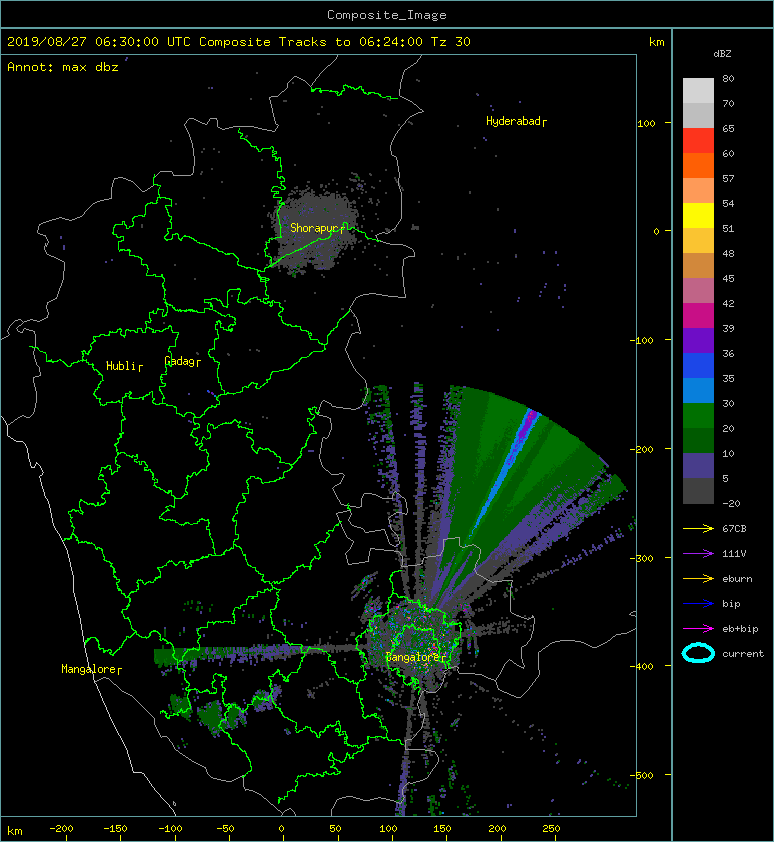Click the -500 tick on vertical axis
This screenshot has height=842, width=774.
click(x=641, y=775)
